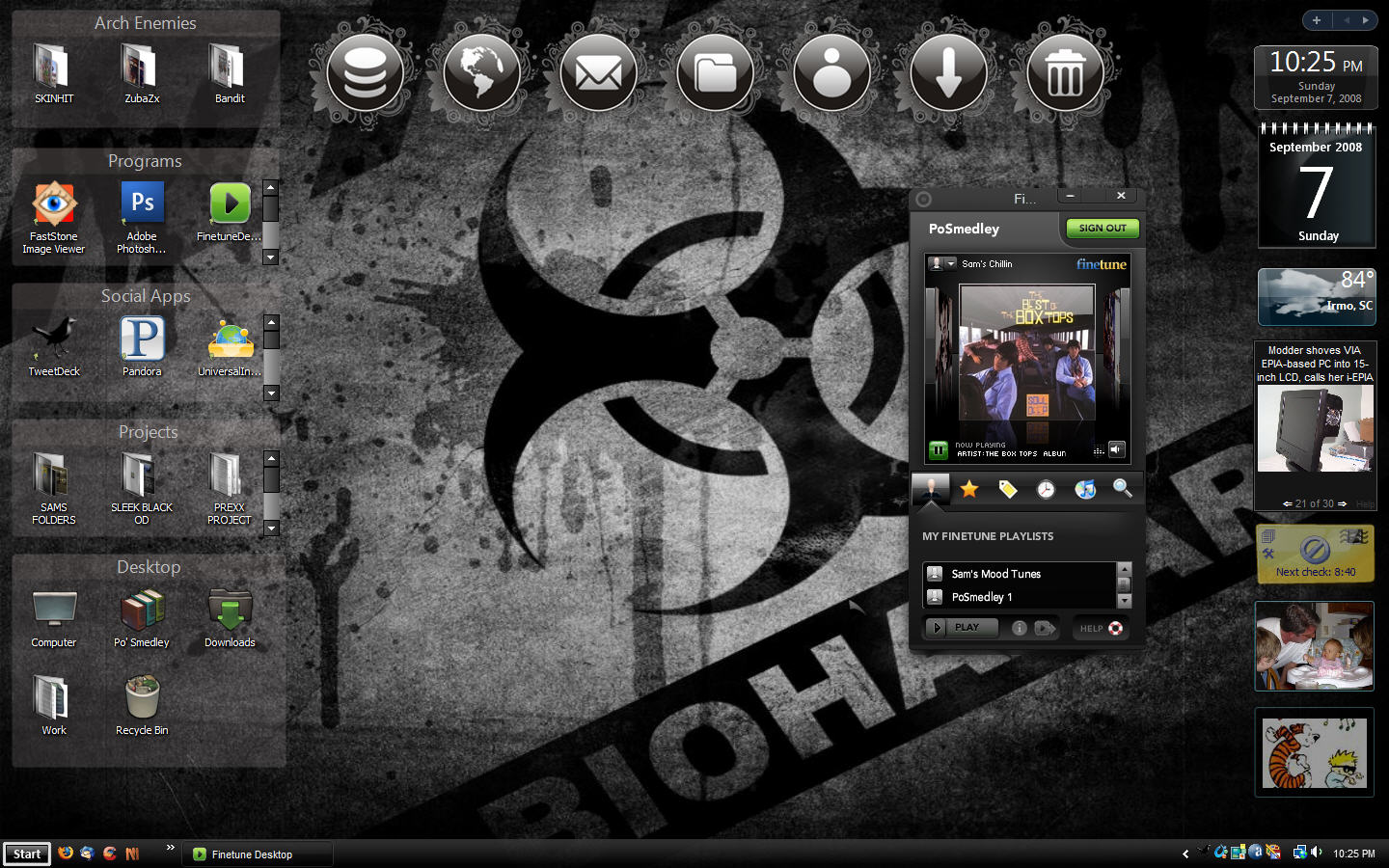Image resolution: width=1389 pixels, height=868 pixels.
Task: Open the Finetune search magnifier
Action: coord(1123,488)
